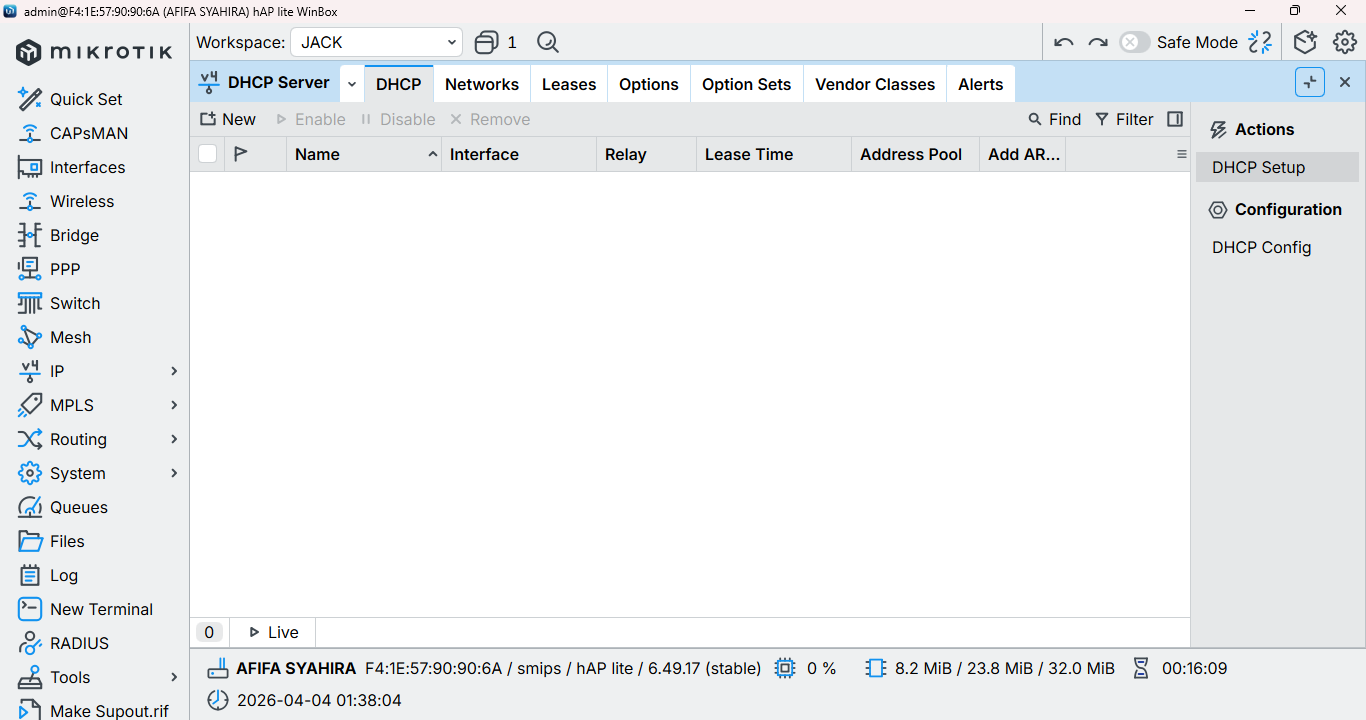Toggle the column layout icon next to Filter
The height and width of the screenshot is (720, 1366).
click(x=1175, y=119)
